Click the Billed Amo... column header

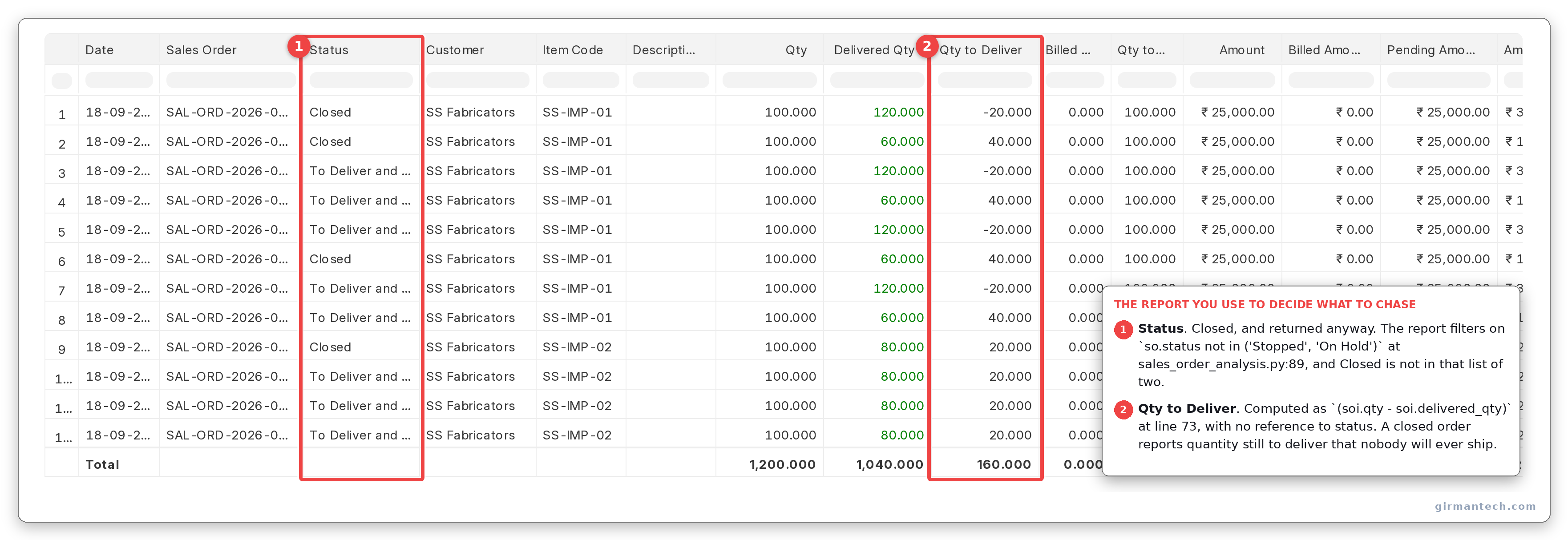pyautogui.click(x=1324, y=50)
